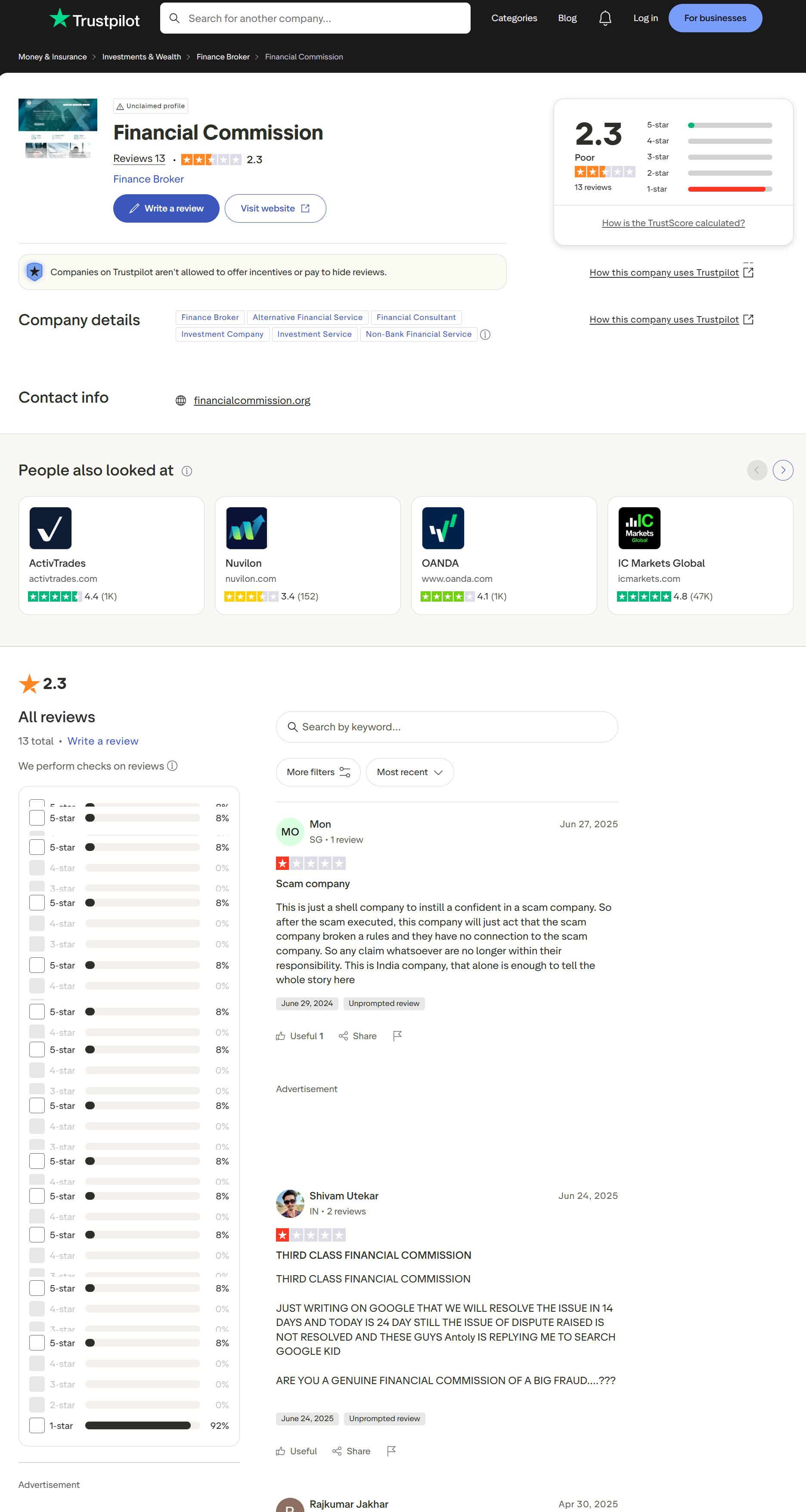Open Shivam Utekar's profile photo

pyautogui.click(x=290, y=1204)
